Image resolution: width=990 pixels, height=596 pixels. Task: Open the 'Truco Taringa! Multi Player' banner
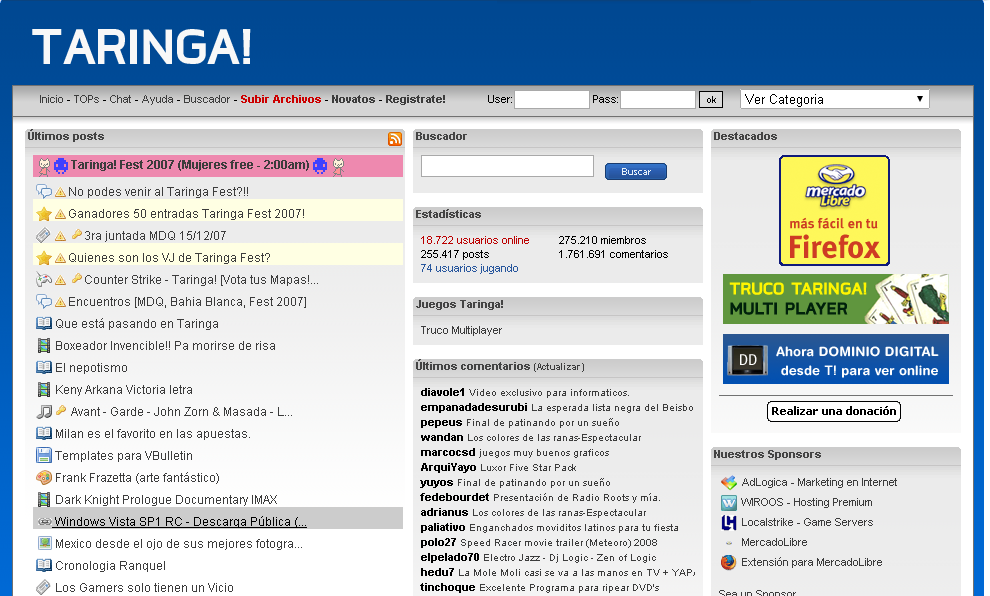point(835,299)
